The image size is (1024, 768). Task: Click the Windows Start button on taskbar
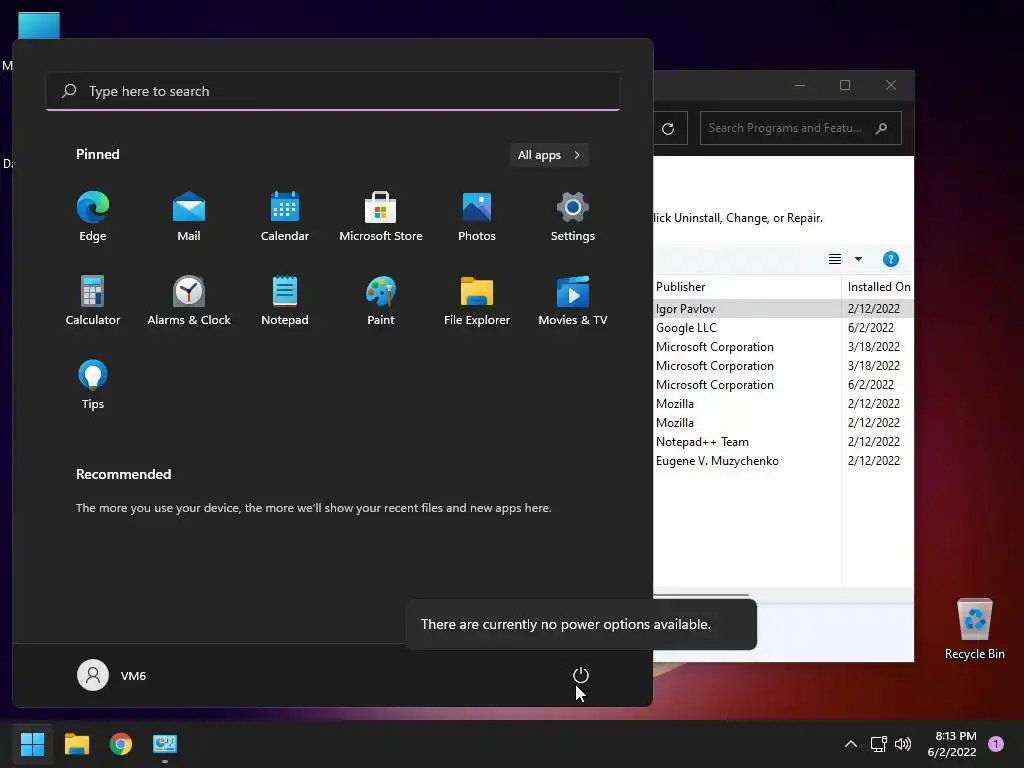[32, 744]
